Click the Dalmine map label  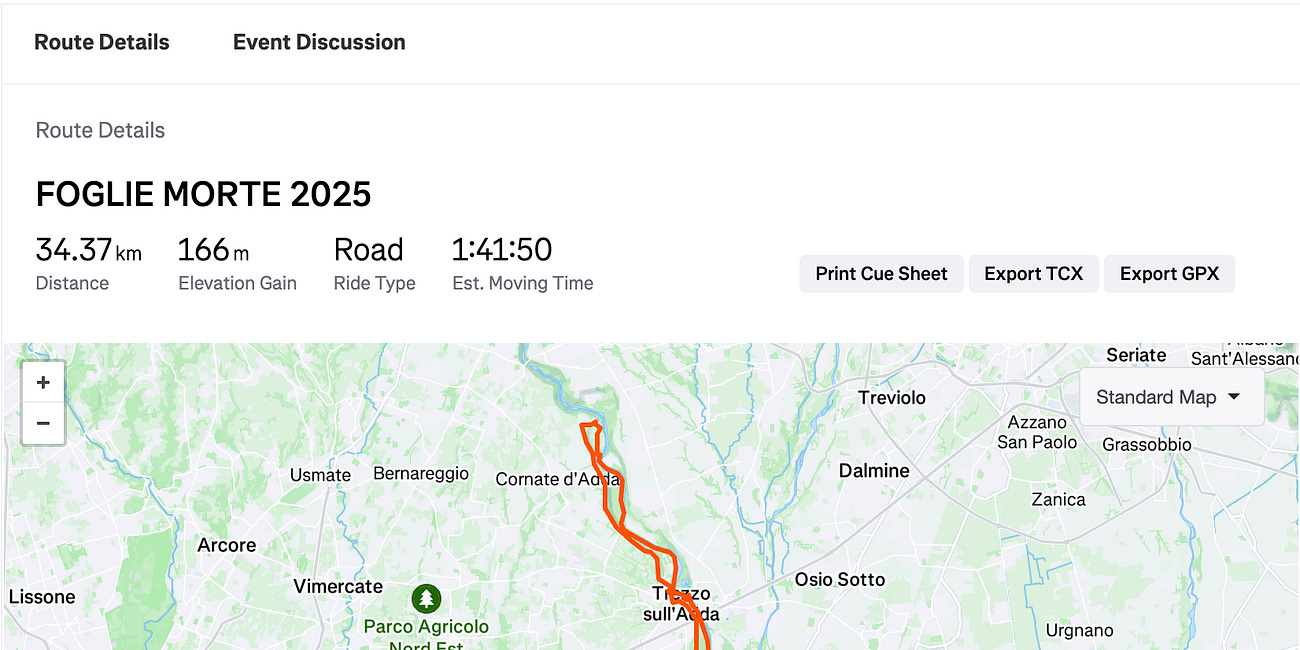coord(874,469)
